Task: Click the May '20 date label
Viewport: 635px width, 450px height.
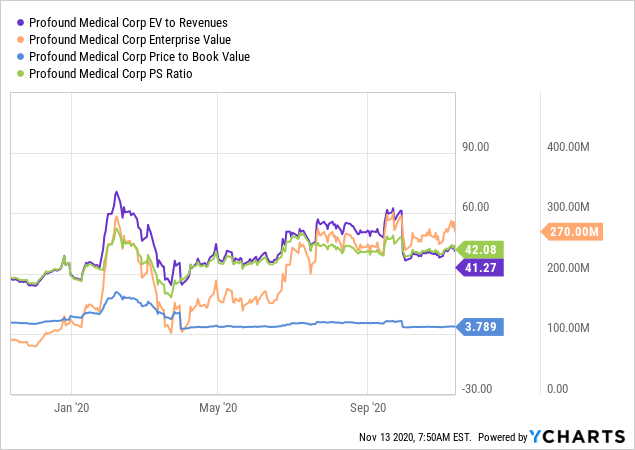Action: (x=218, y=408)
